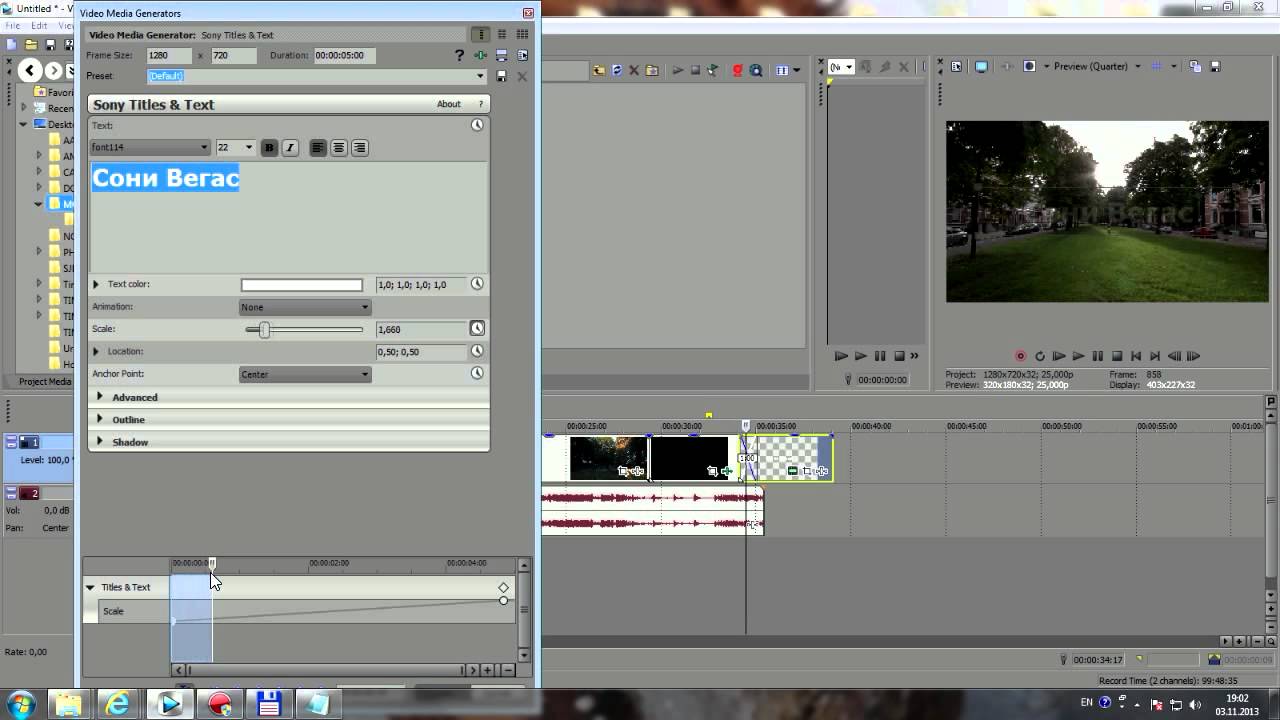Zoom out keyframe timeline with minus button
The image size is (1280, 720).
coord(508,670)
